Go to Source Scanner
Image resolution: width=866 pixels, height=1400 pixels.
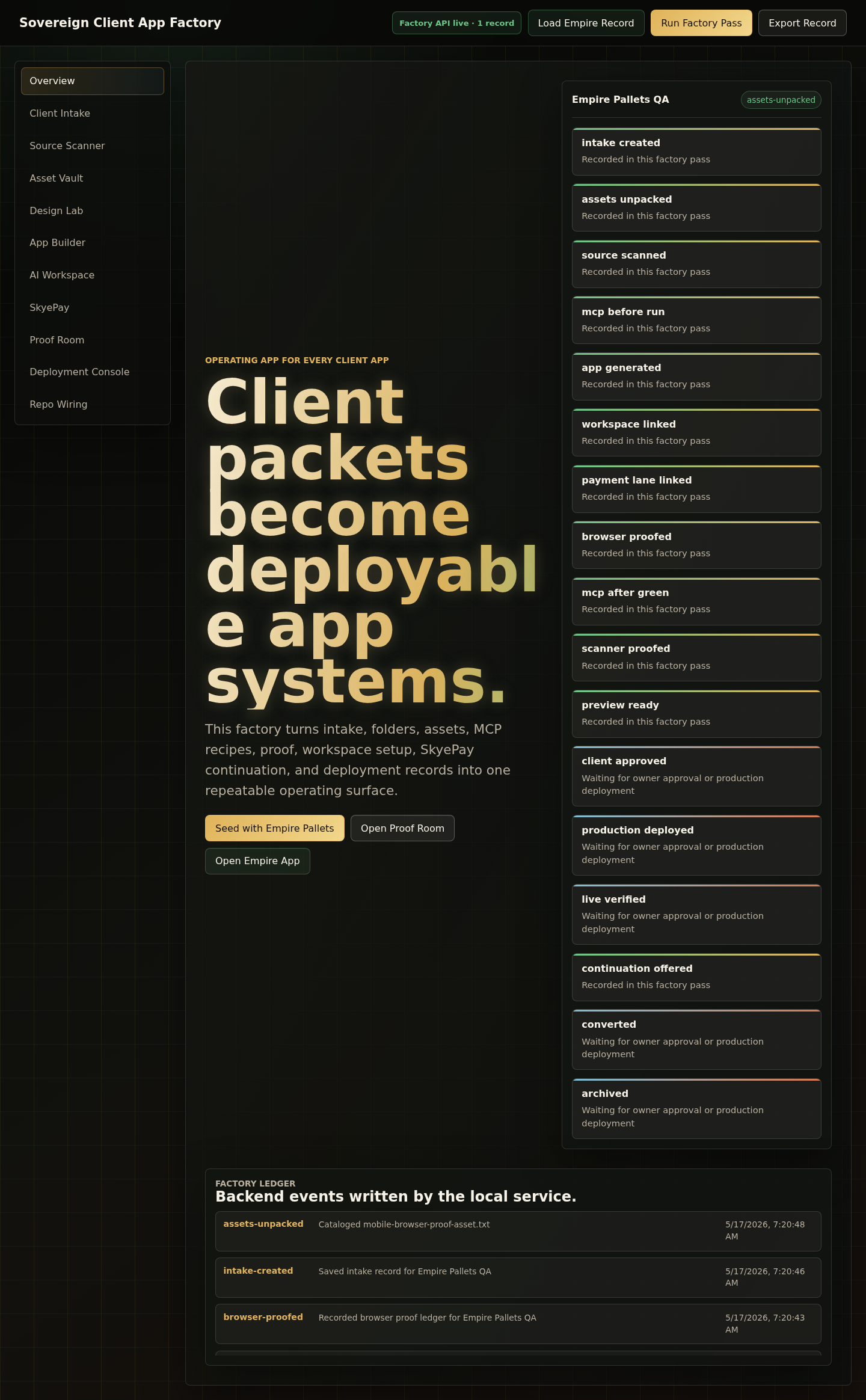pyautogui.click(x=93, y=146)
